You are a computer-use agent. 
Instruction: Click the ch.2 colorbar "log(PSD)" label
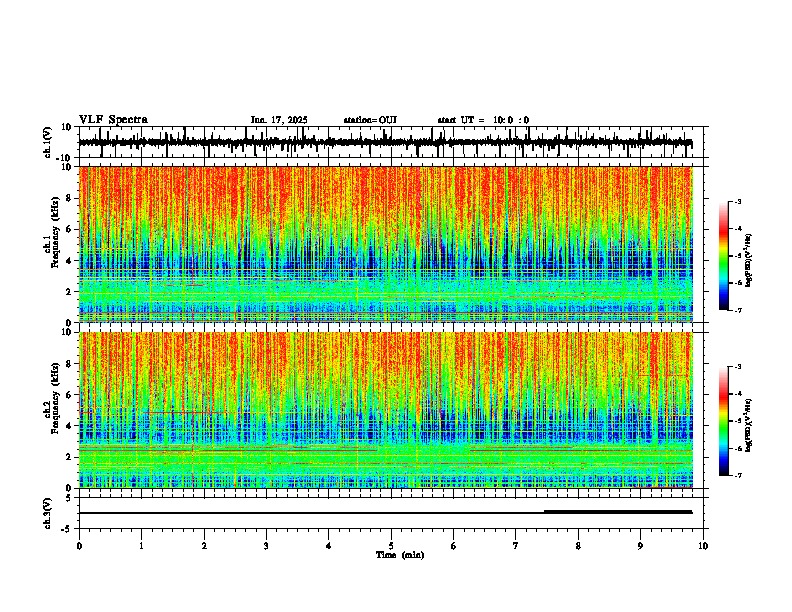(749, 426)
